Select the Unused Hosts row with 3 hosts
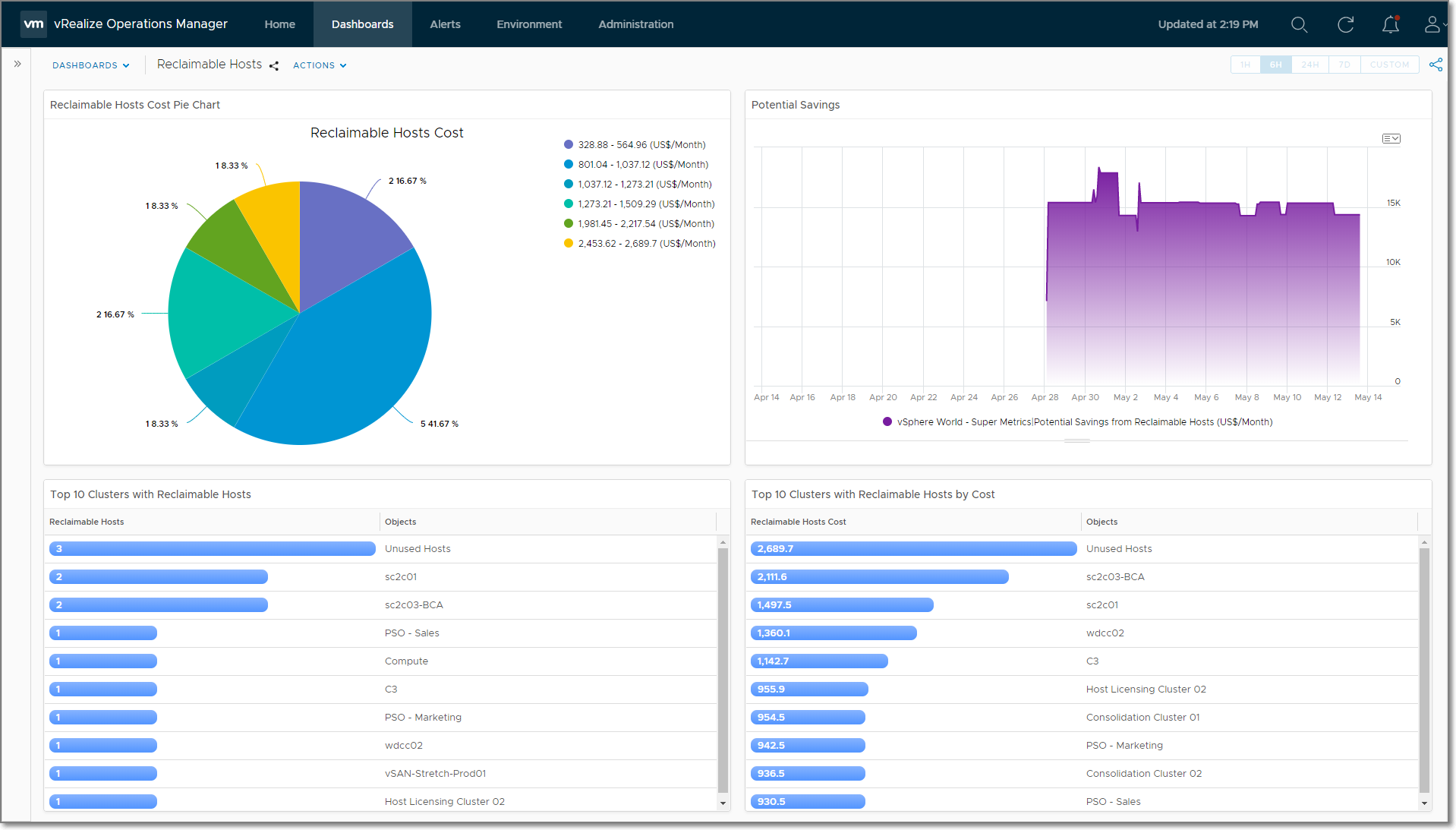 pyautogui.click(x=380, y=548)
